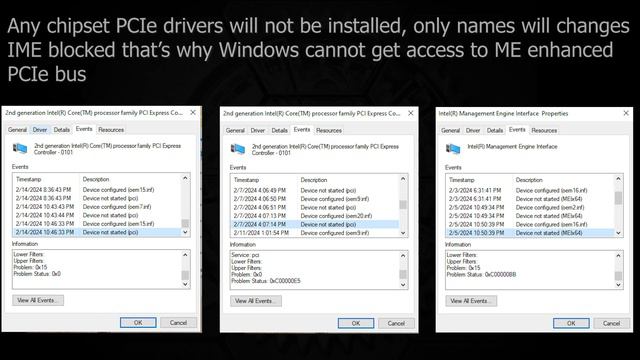640x360 pixels.
Task: Select event 2/7/2024 4:06:49 PM Device not started
Action: (315, 191)
